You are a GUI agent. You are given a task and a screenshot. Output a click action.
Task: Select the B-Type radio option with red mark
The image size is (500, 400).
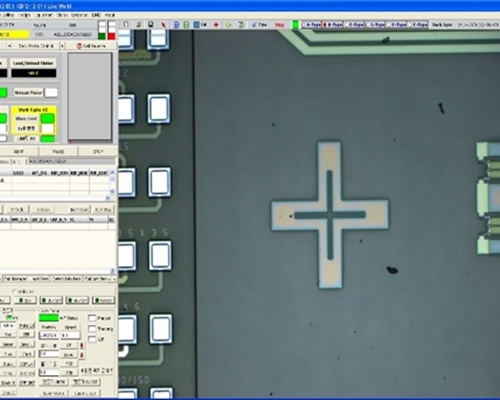(x=332, y=25)
